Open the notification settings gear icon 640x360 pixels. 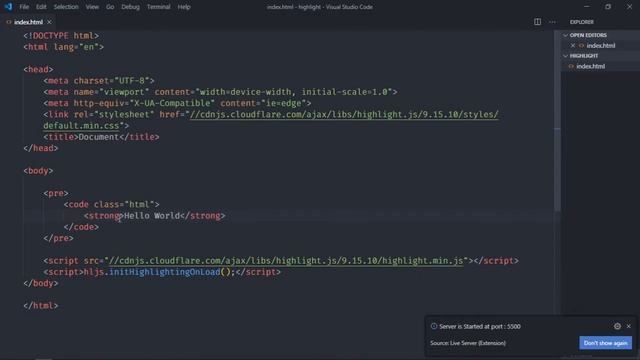tap(617, 326)
